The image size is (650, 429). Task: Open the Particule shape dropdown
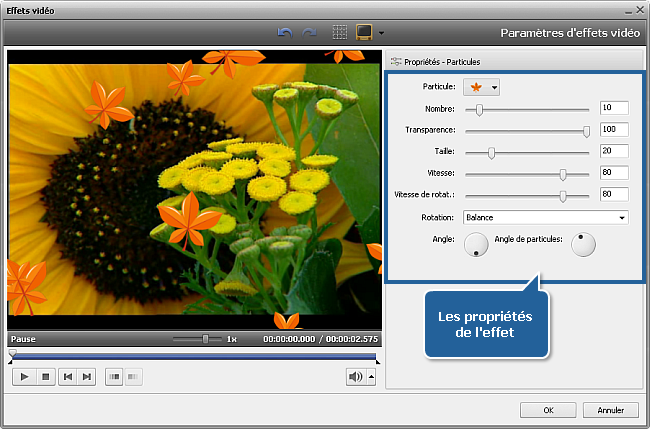tap(482, 87)
